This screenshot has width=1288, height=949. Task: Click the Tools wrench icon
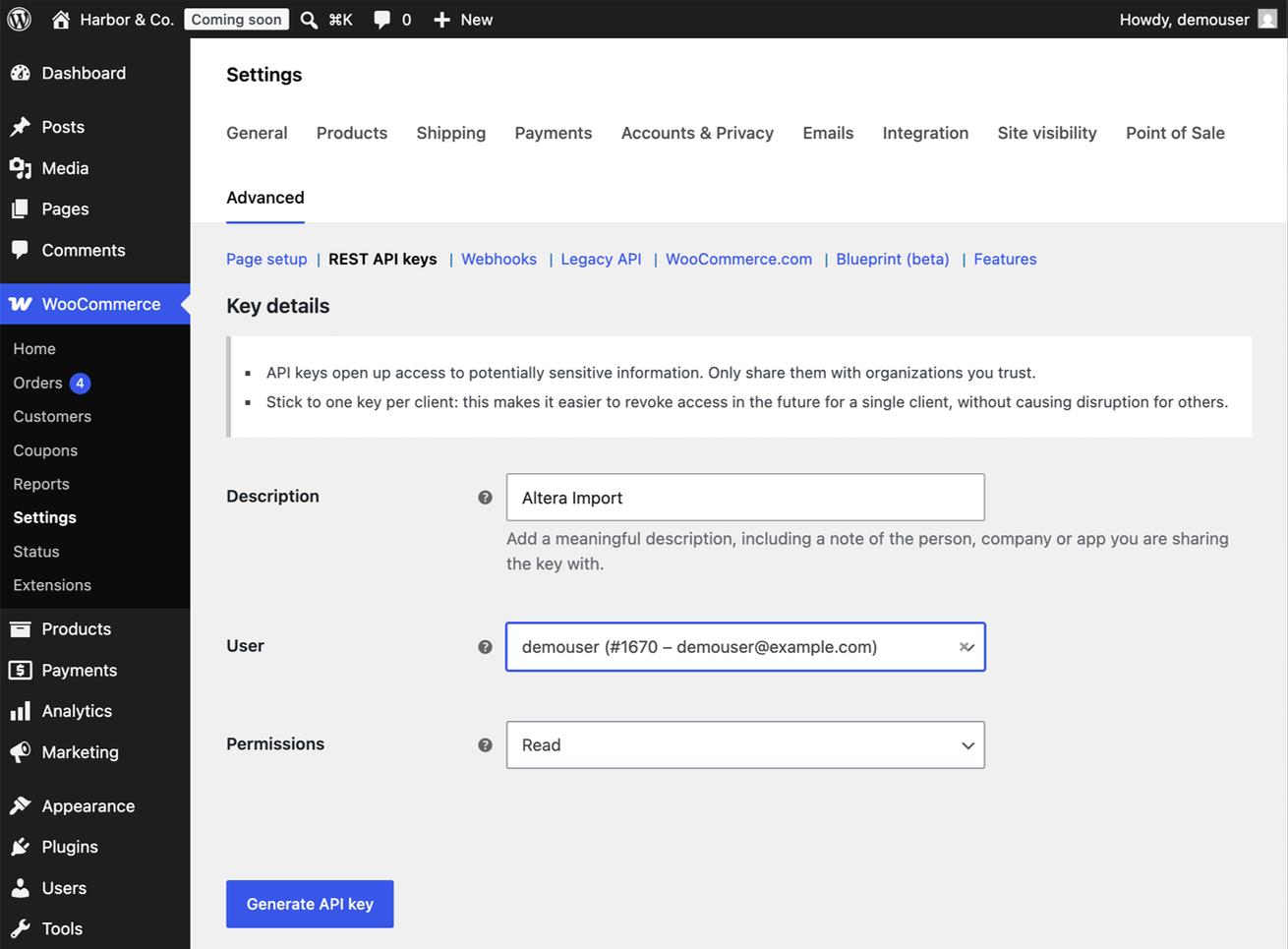click(x=21, y=928)
